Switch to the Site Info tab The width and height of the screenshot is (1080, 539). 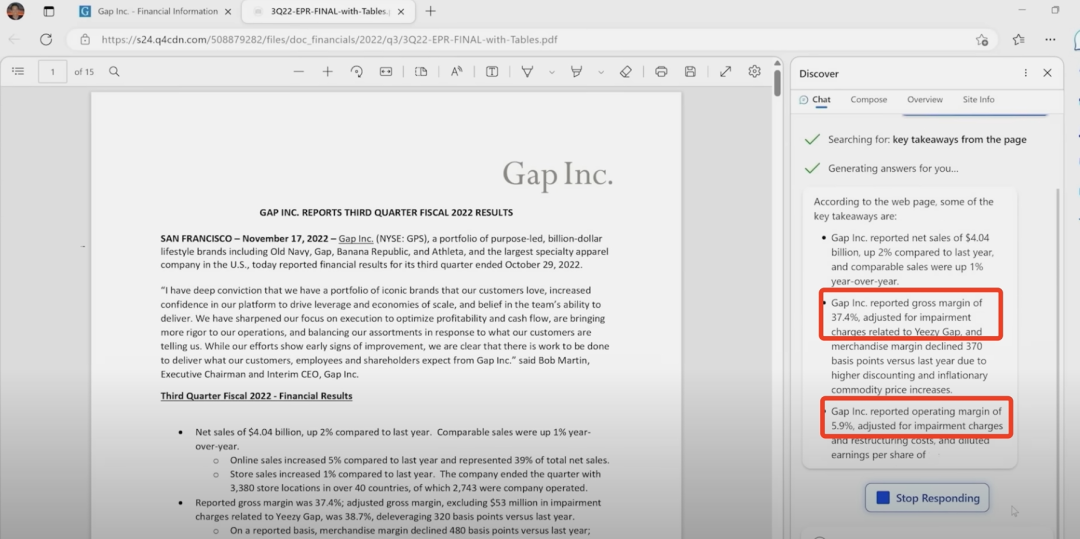[978, 100]
